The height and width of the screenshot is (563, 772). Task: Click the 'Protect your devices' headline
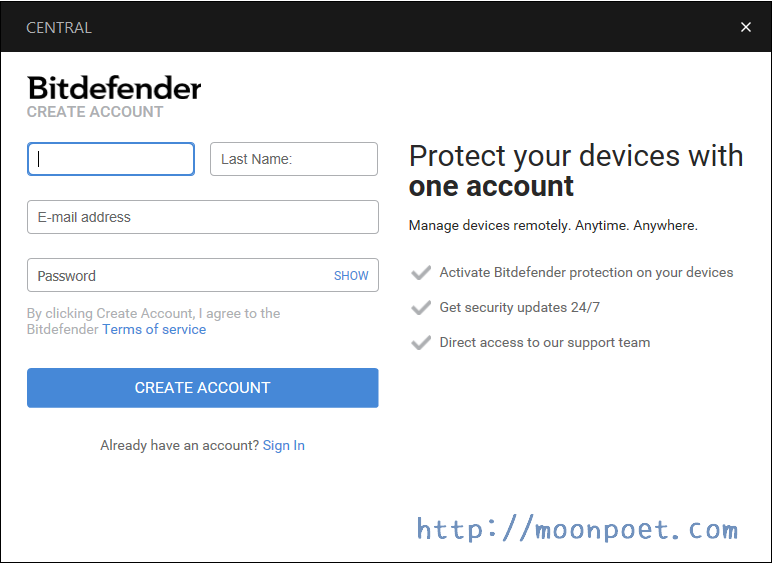(576, 170)
